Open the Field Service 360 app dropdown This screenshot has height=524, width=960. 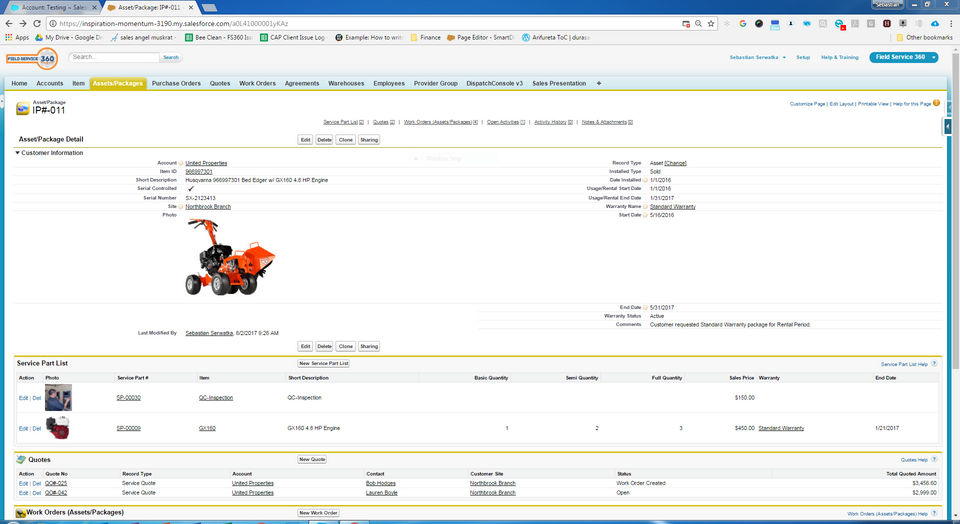pos(904,57)
